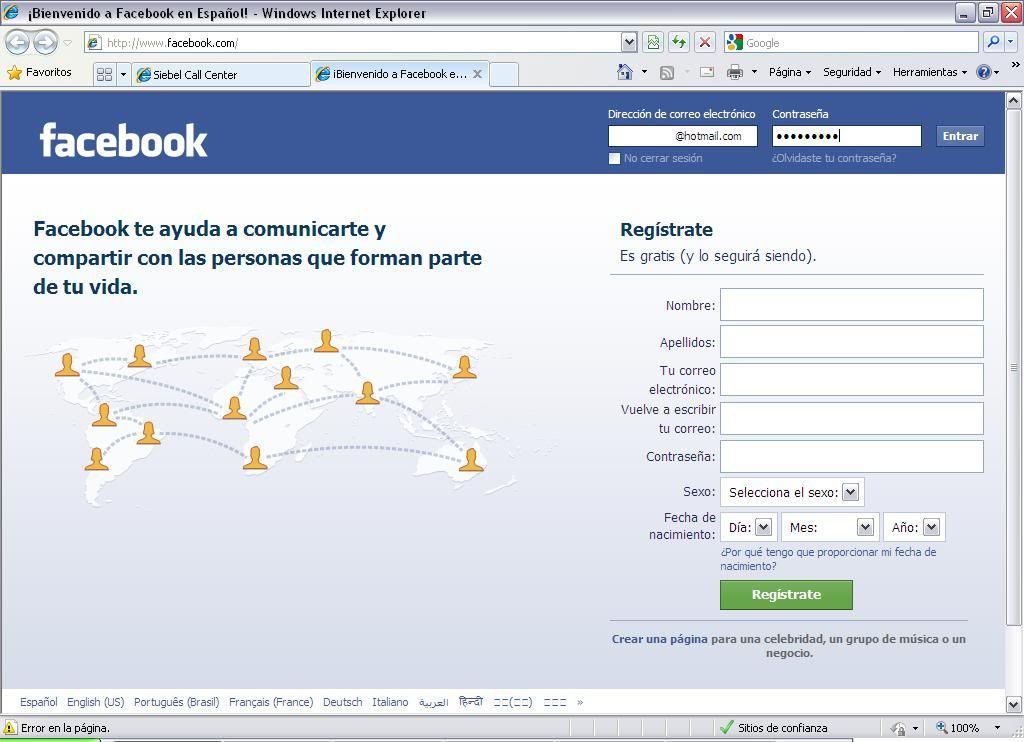Switch language to Deutsch
Screen dimensions: 1024x742
(343, 702)
